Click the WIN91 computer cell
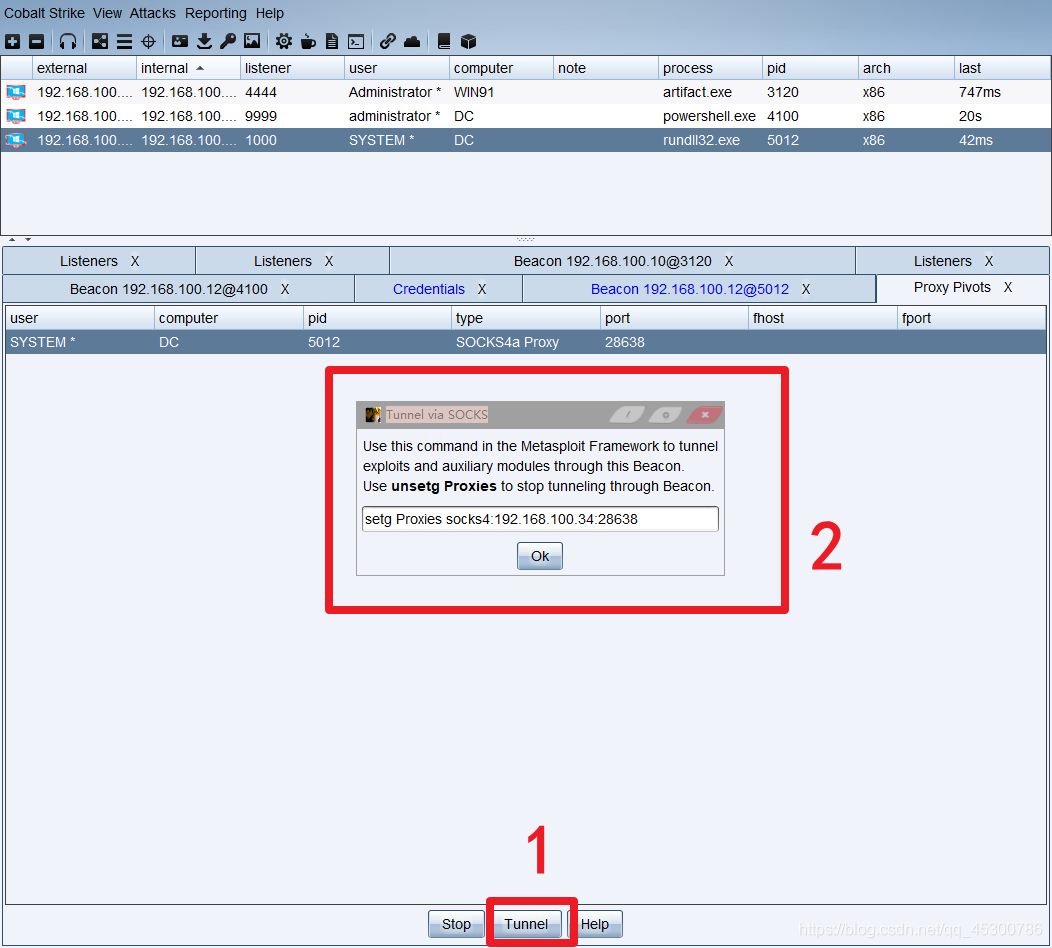 (474, 92)
